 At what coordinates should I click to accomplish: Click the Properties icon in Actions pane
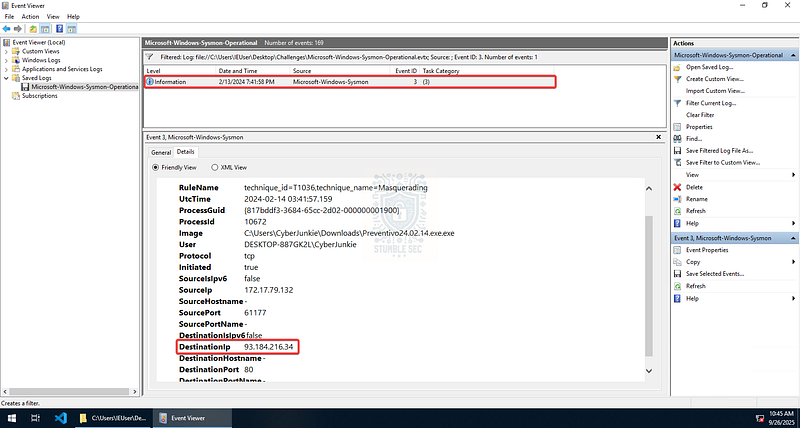677,127
